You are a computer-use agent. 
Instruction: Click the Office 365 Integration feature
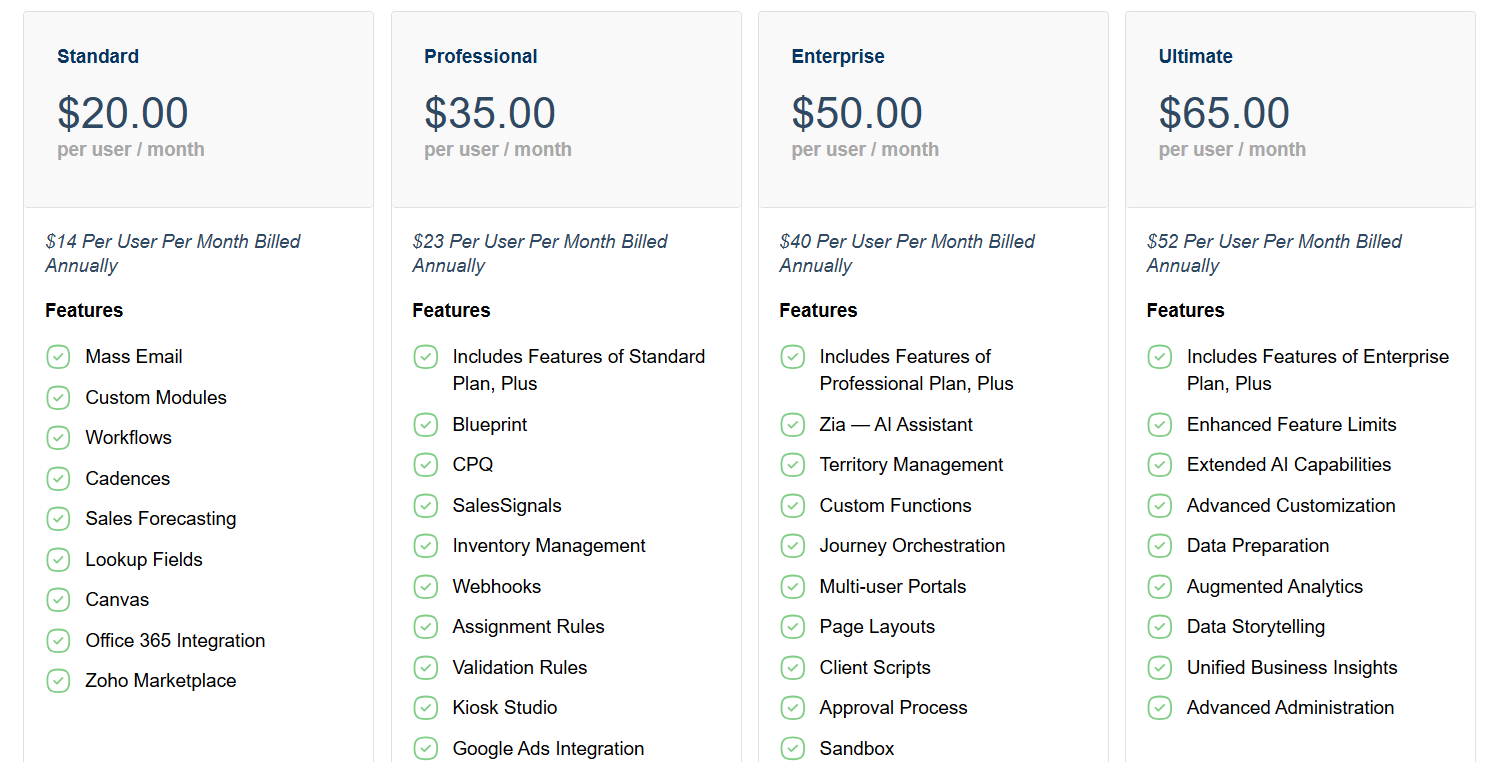coord(175,641)
